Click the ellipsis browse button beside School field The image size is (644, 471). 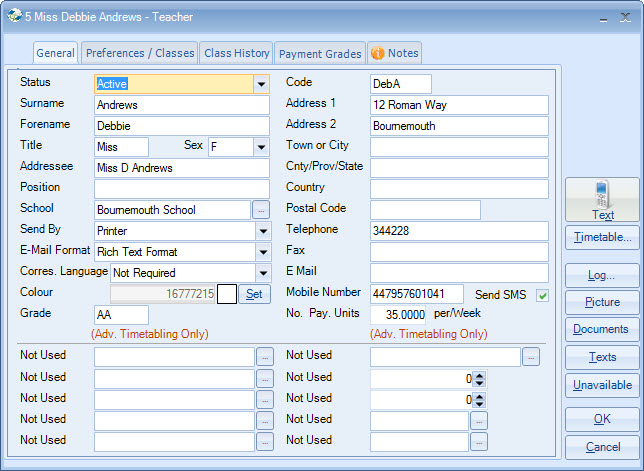pyautogui.click(x=261, y=210)
